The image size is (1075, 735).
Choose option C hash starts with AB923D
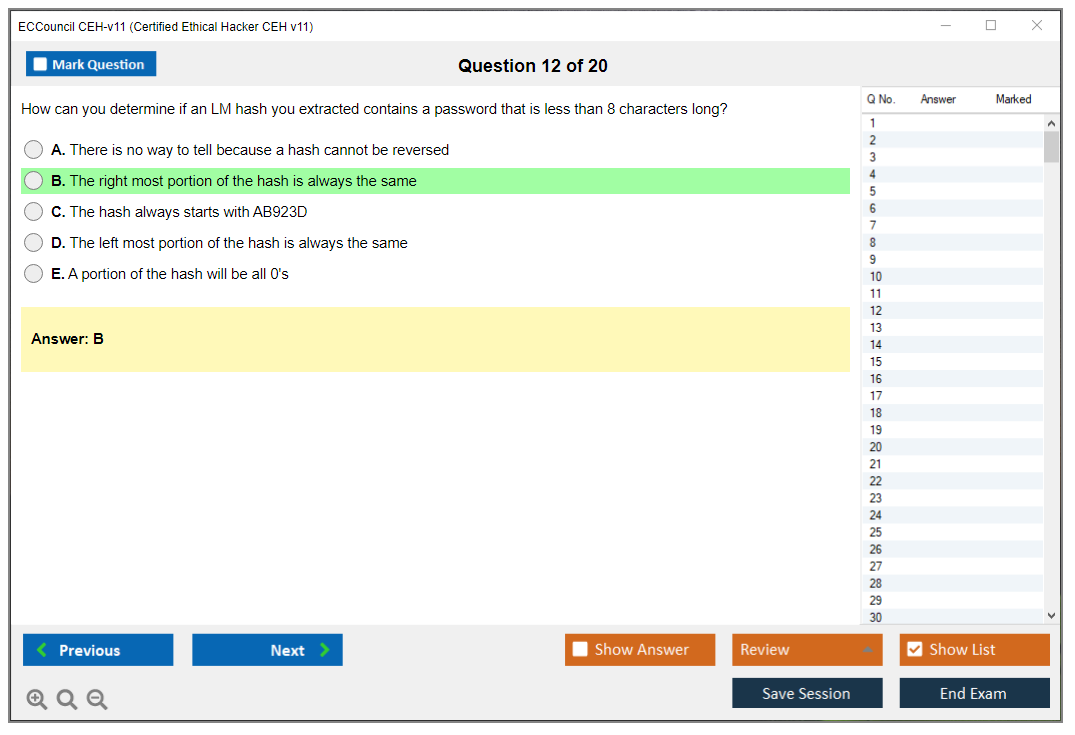[34, 212]
